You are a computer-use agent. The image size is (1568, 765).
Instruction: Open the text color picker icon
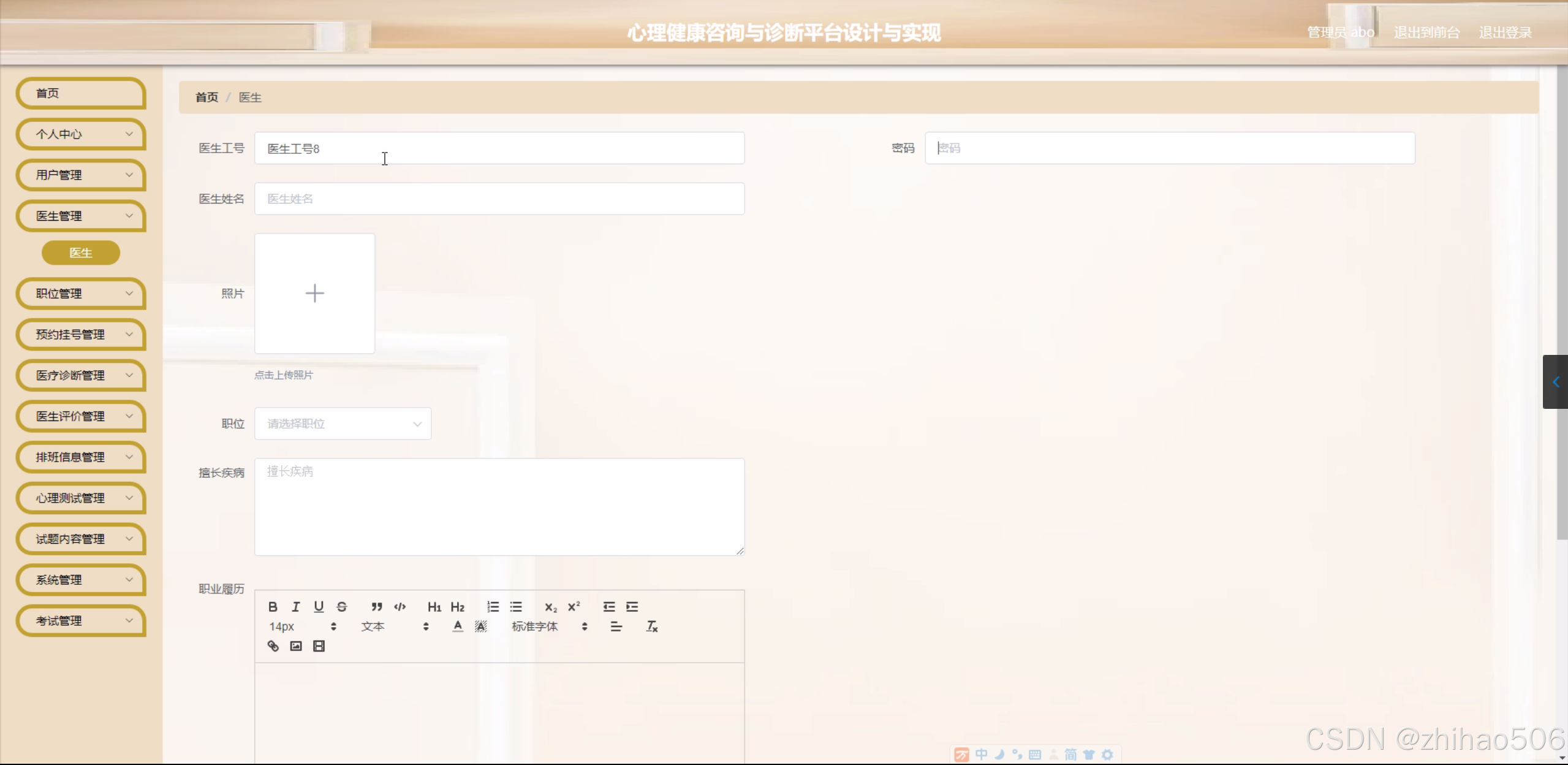point(458,626)
